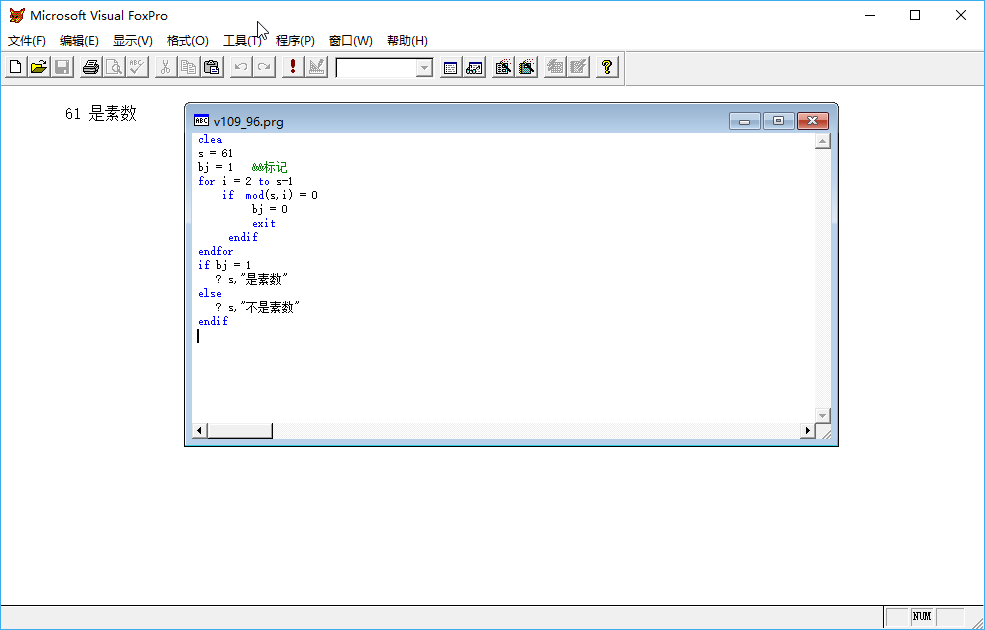Click the 'else' keyword line
This screenshot has height=630, width=985.
(x=210, y=293)
